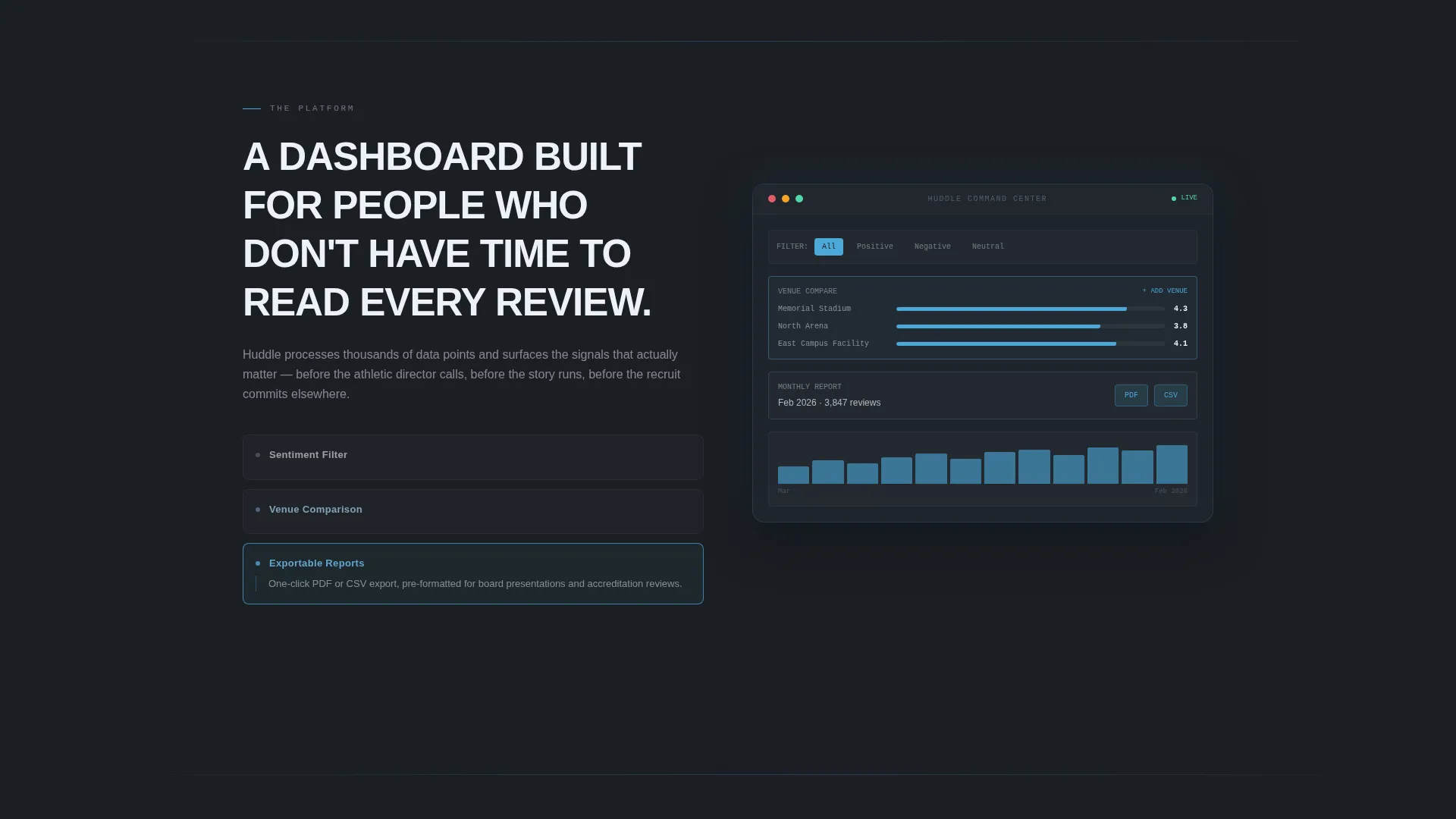Click the first chart bar above Mar
The width and height of the screenshot is (1456, 819).
pos(793,475)
